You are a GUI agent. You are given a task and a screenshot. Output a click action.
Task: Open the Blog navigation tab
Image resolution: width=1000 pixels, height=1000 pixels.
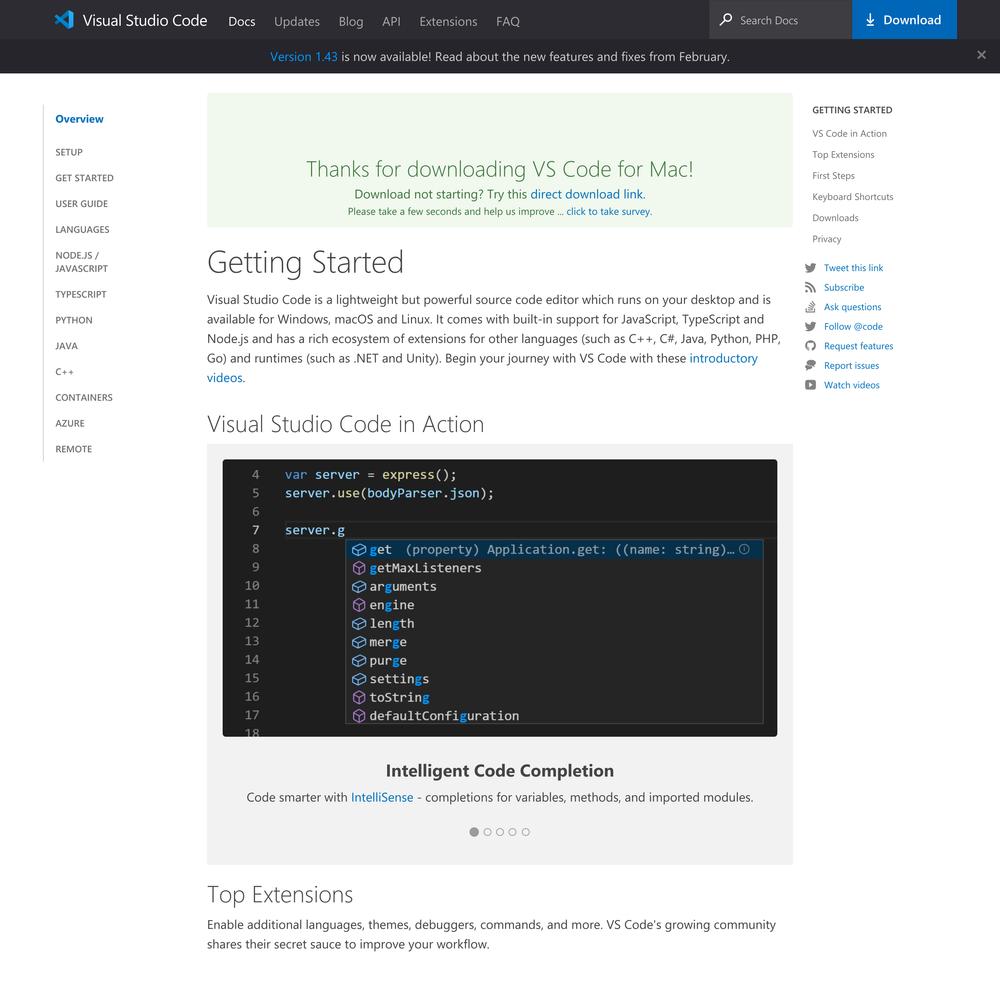[351, 22]
